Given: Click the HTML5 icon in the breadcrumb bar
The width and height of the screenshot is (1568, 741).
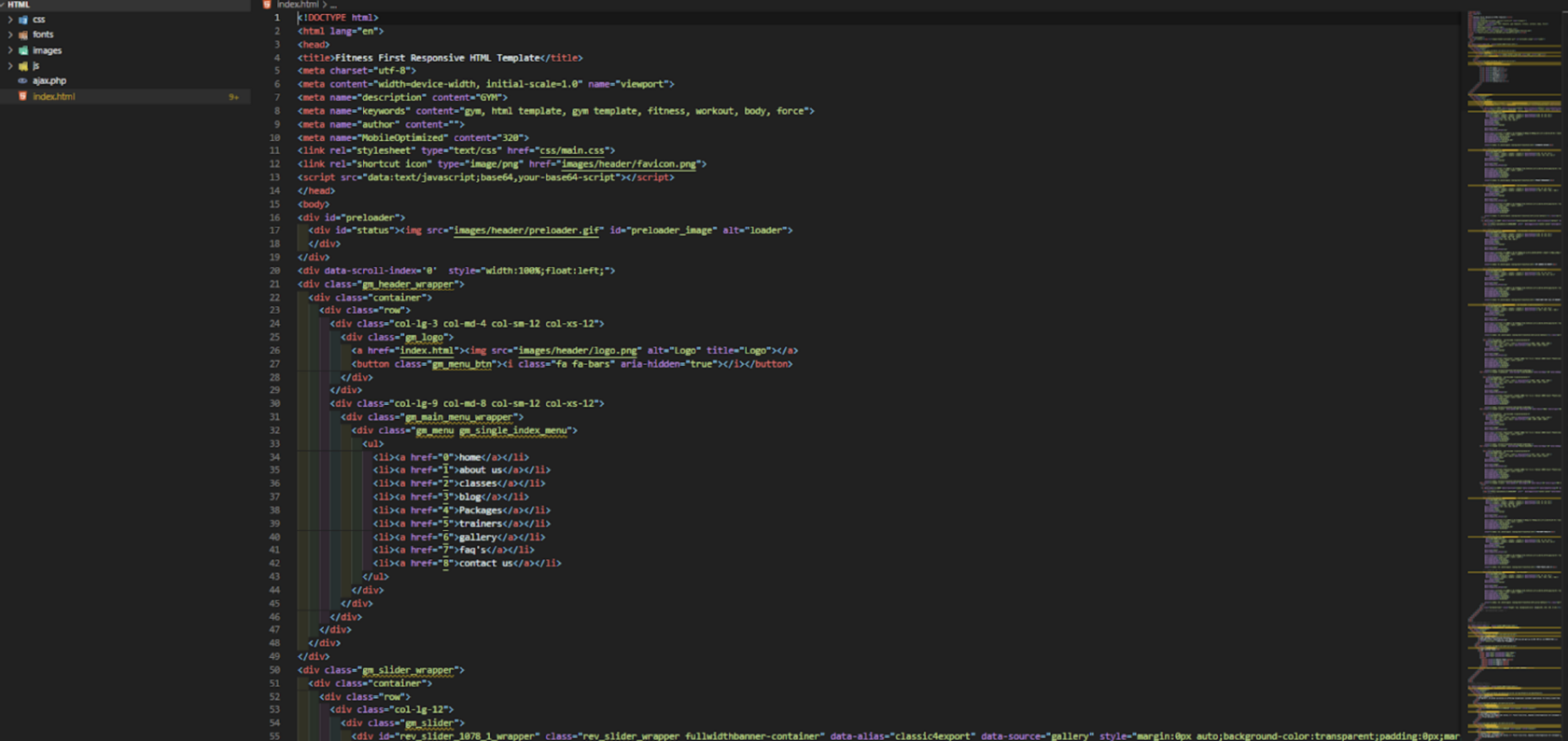Looking at the screenshot, I should point(267,5).
